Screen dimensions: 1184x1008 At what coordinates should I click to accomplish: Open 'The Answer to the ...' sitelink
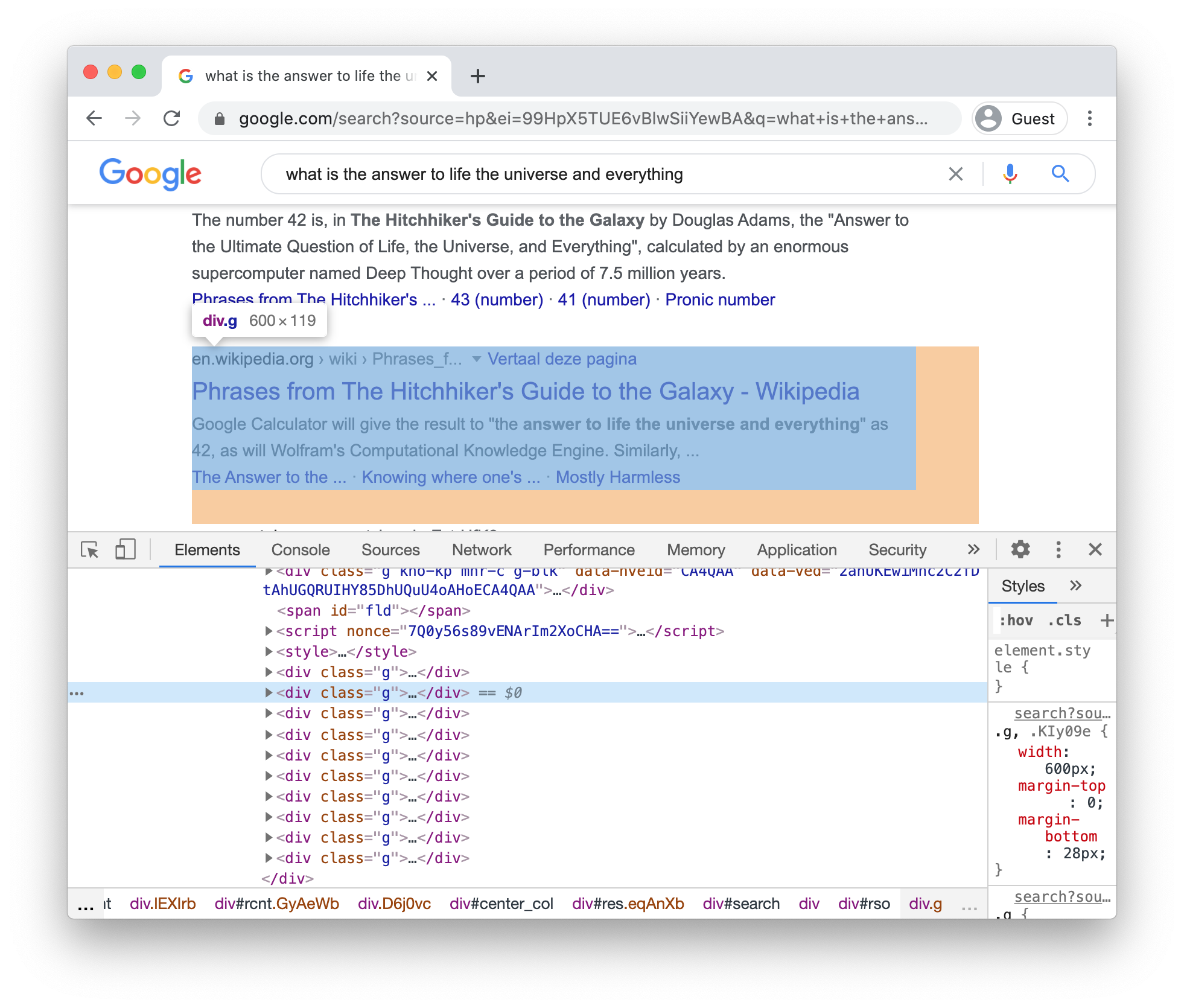coord(269,477)
